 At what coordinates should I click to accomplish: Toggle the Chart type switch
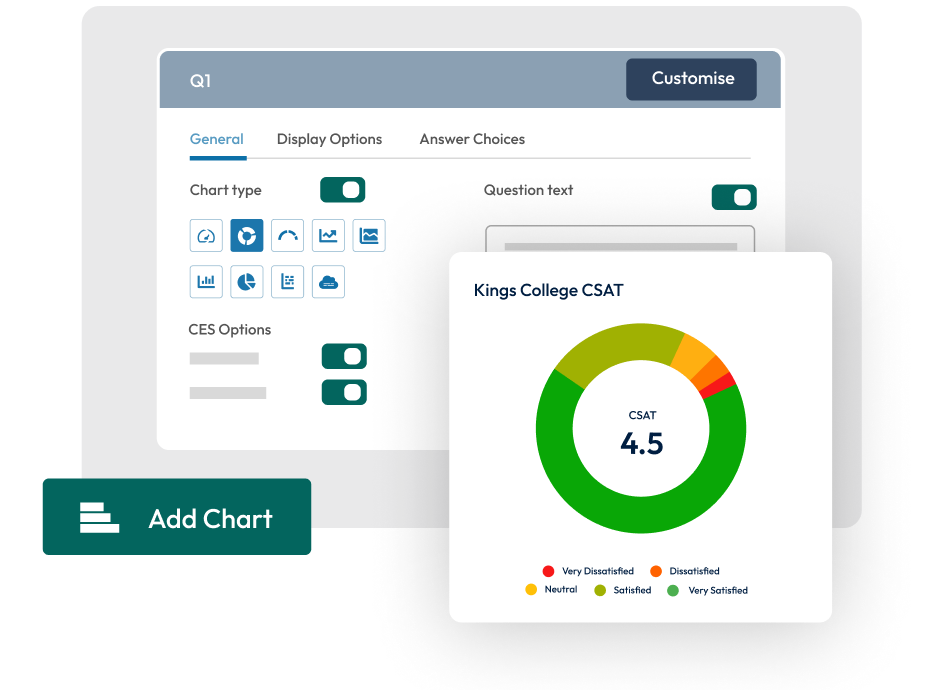coord(342,190)
